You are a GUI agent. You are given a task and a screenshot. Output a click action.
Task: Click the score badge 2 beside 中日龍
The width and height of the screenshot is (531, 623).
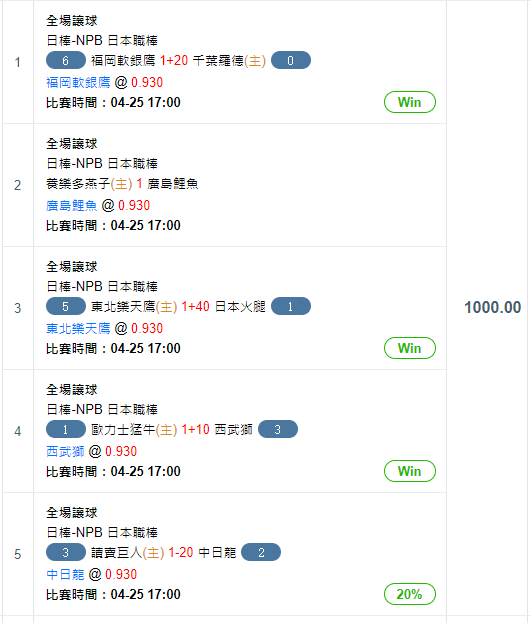click(261, 552)
